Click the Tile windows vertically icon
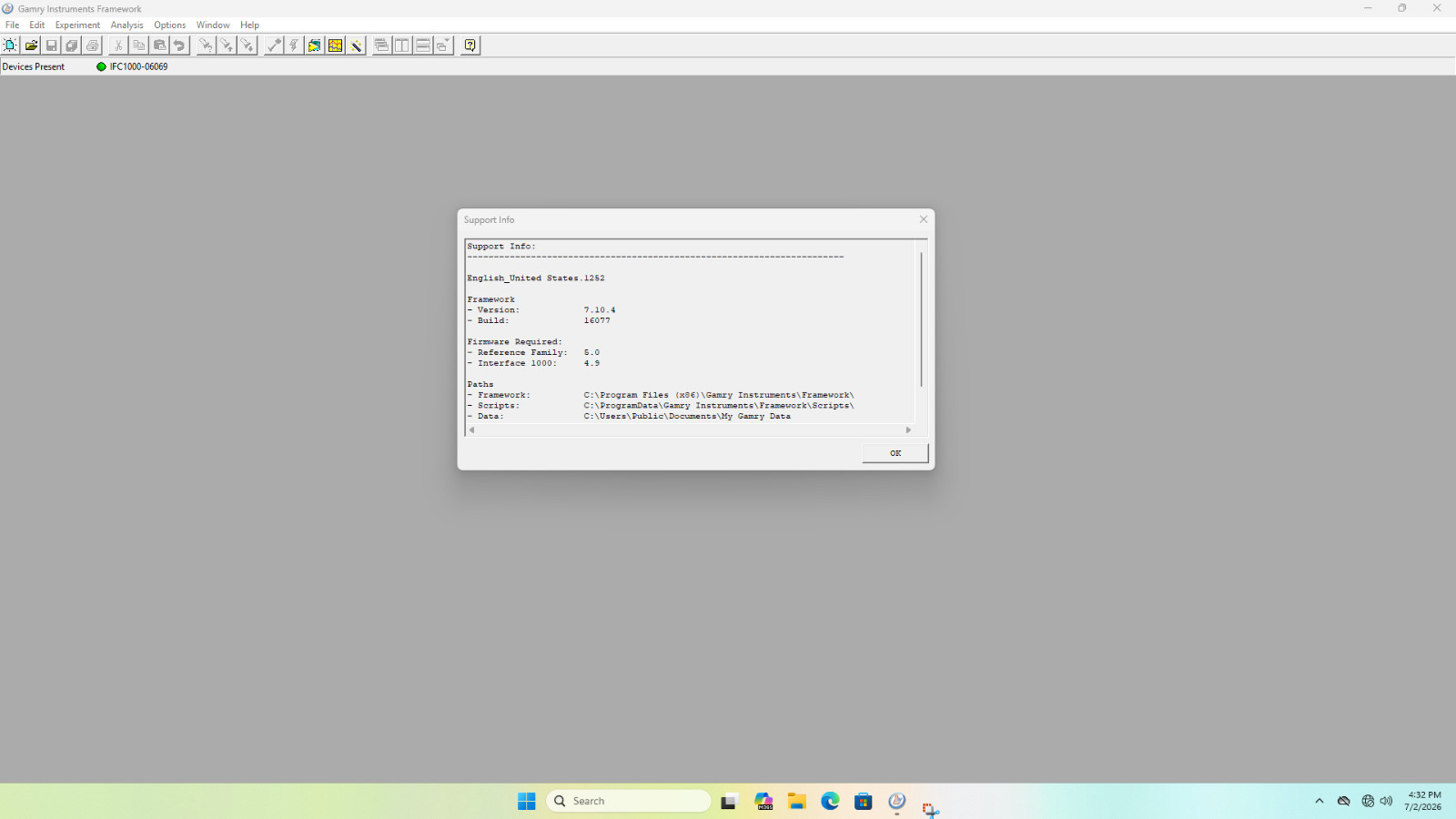1456x819 pixels. 402,45
